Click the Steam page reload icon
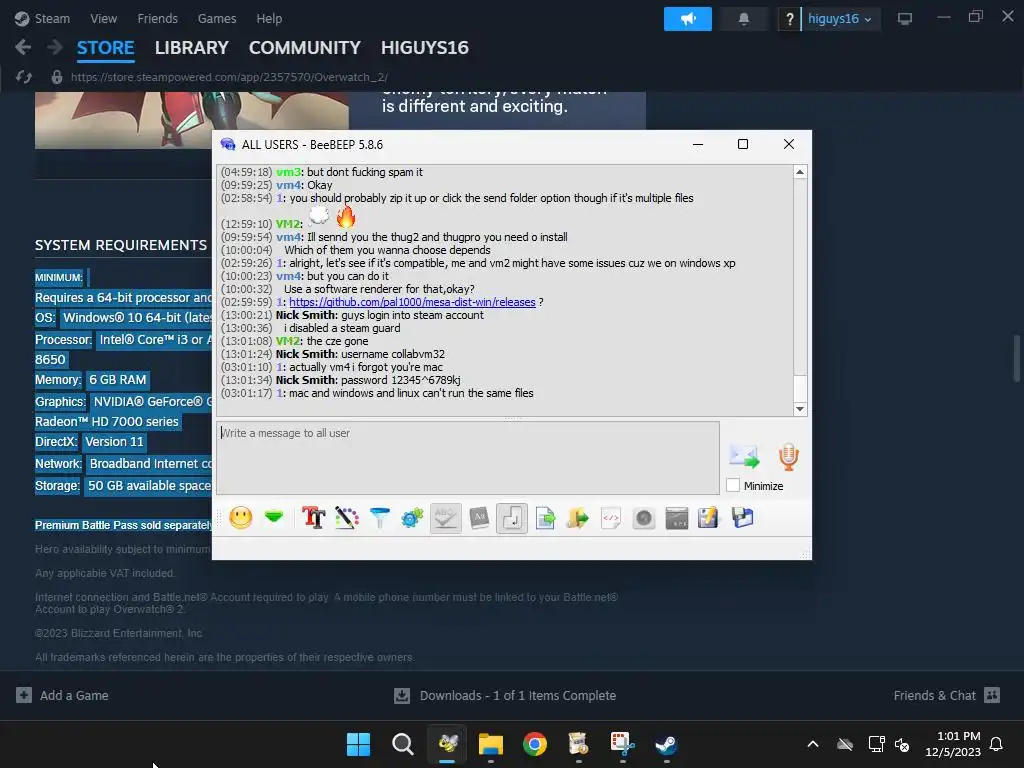The height and width of the screenshot is (768, 1024). [x=24, y=77]
